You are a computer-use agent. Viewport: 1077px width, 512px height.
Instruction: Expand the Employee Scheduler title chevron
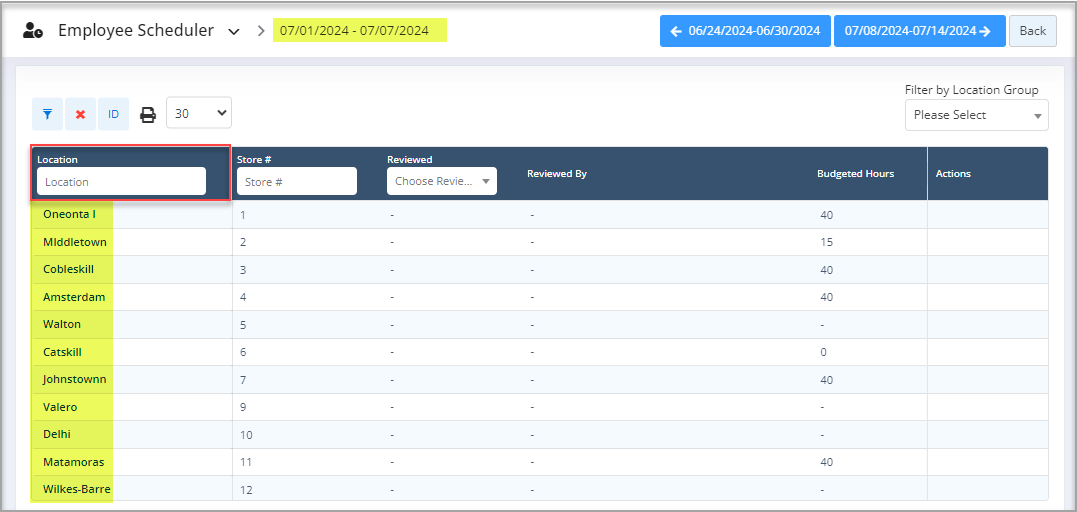[234, 31]
